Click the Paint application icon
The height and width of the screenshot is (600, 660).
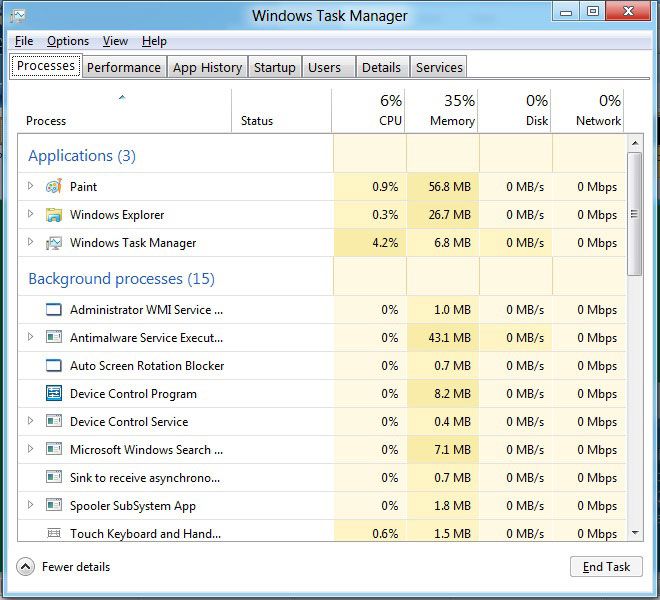[54, 187]
